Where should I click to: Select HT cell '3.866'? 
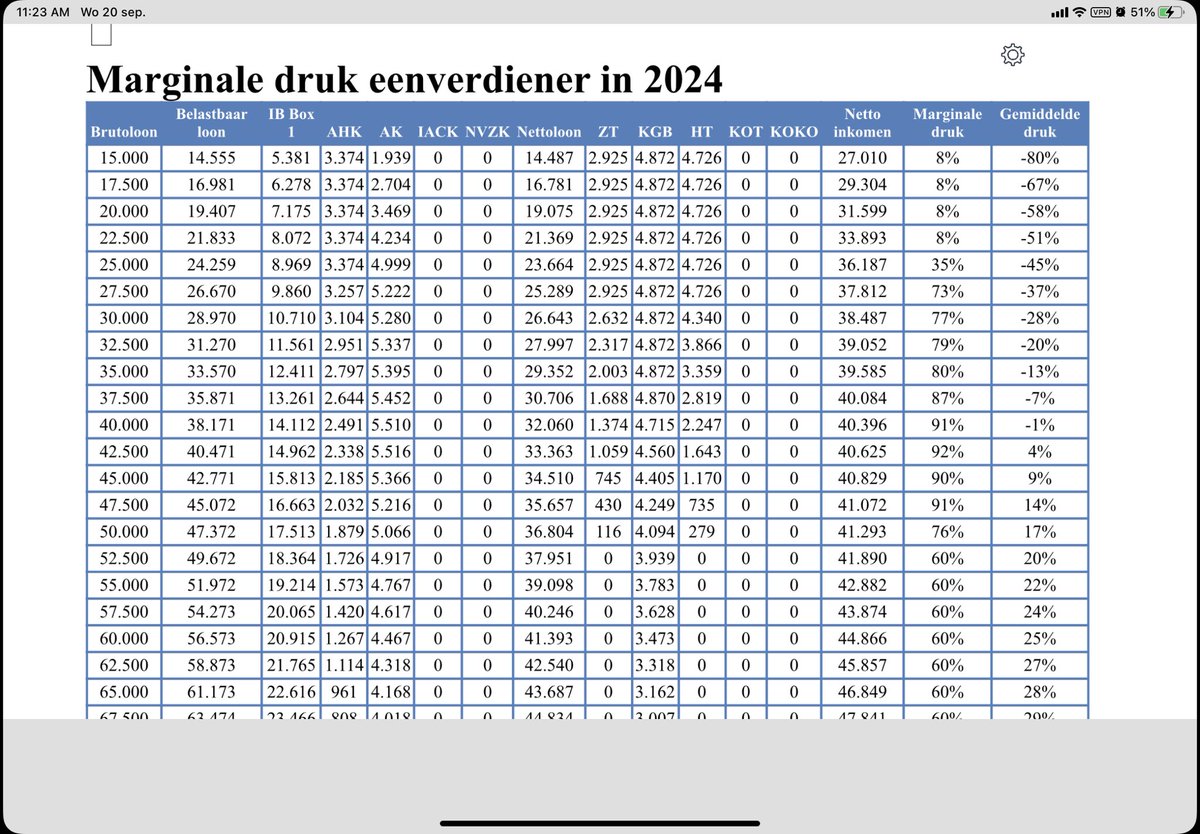pyautogui.click(x=701, y=345)
